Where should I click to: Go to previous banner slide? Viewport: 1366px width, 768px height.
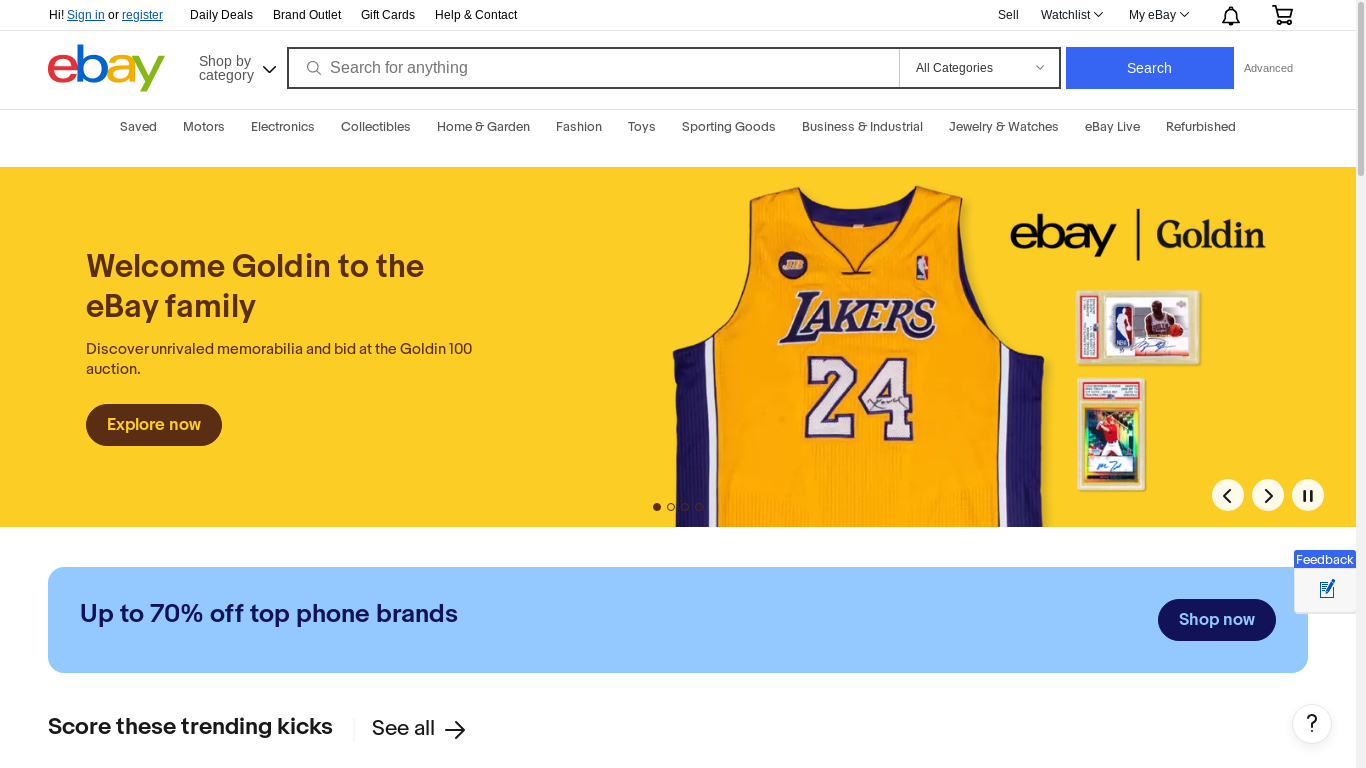(x=1228, y=495)
